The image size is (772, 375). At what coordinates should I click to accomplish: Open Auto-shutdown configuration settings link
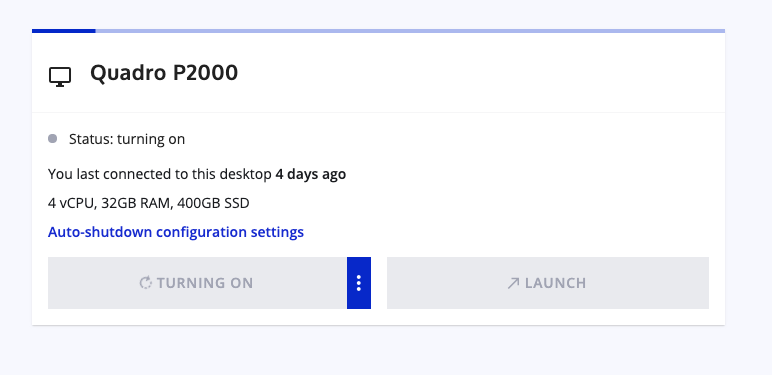pyautogui.click(x=176, y=232)
